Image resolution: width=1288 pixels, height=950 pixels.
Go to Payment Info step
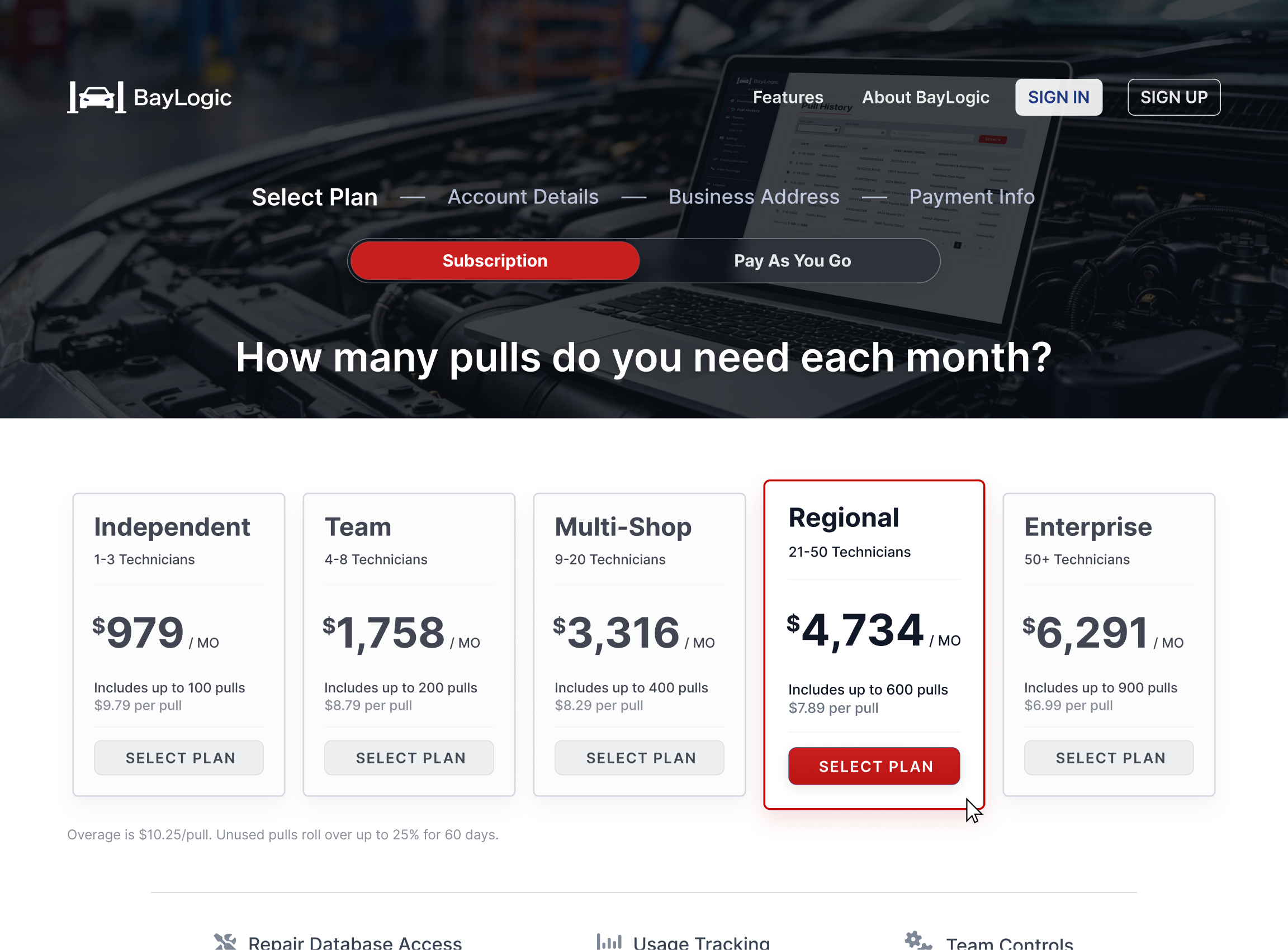coord(972,197)
